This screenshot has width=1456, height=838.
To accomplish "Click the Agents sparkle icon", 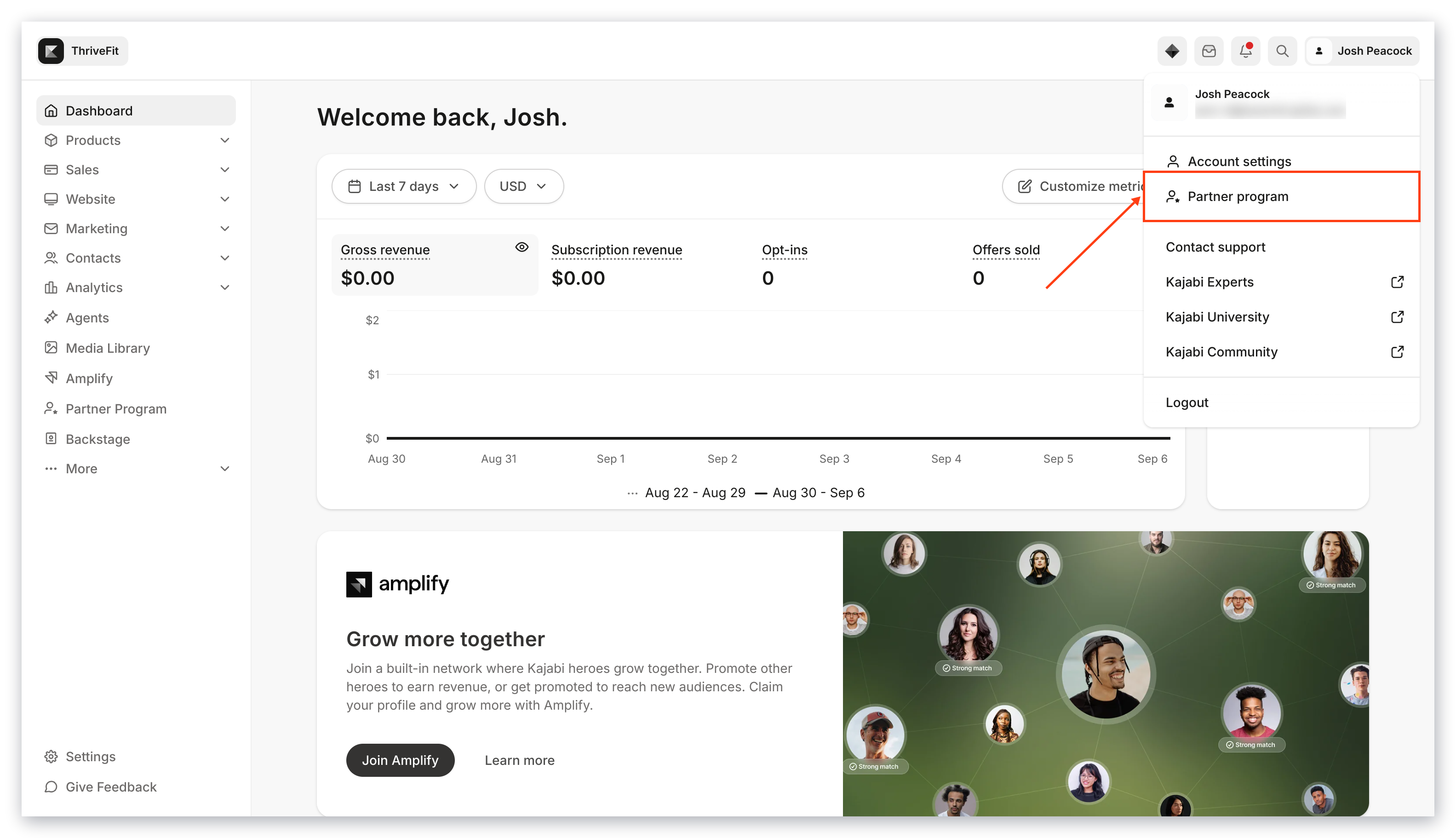I will point(51,317).
